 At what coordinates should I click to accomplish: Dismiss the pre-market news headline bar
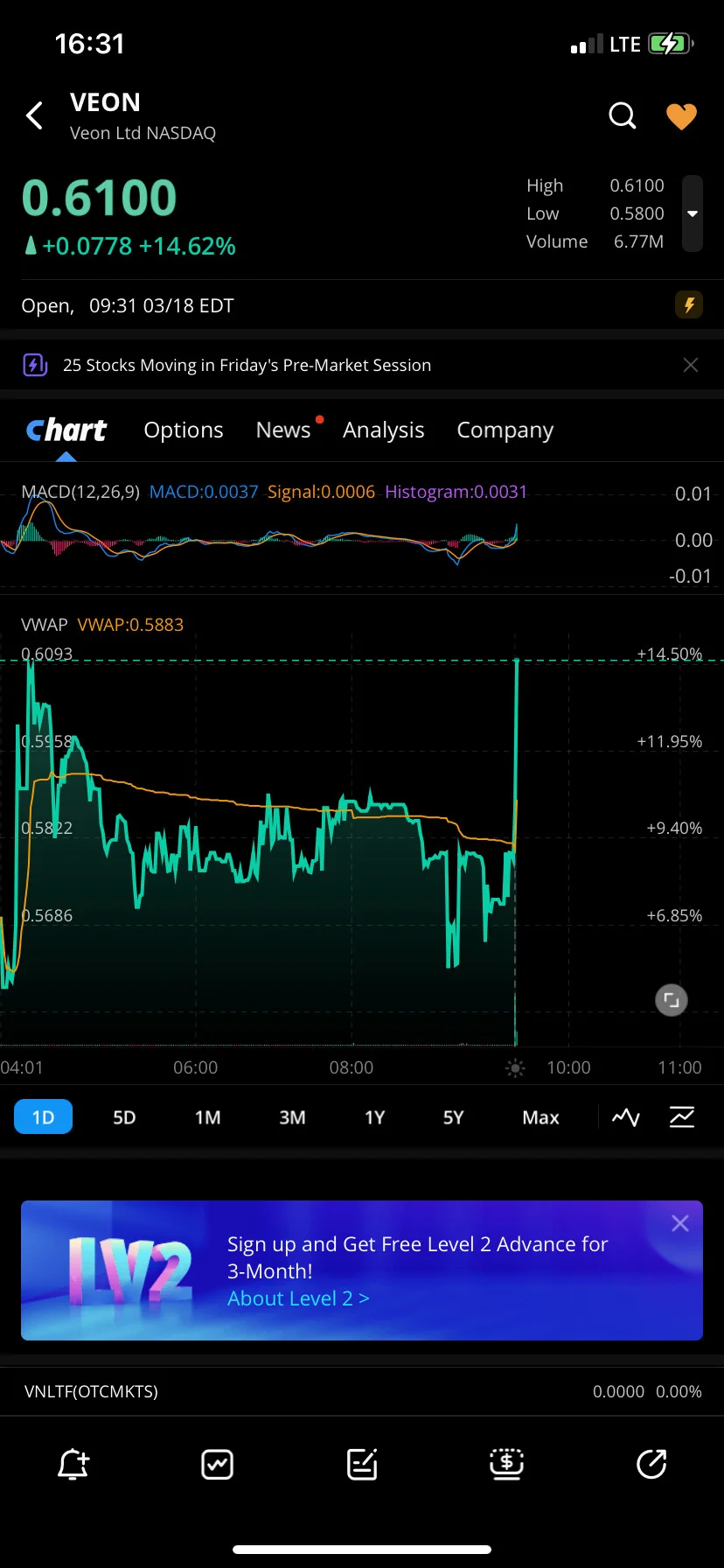[x=691, y=365]
